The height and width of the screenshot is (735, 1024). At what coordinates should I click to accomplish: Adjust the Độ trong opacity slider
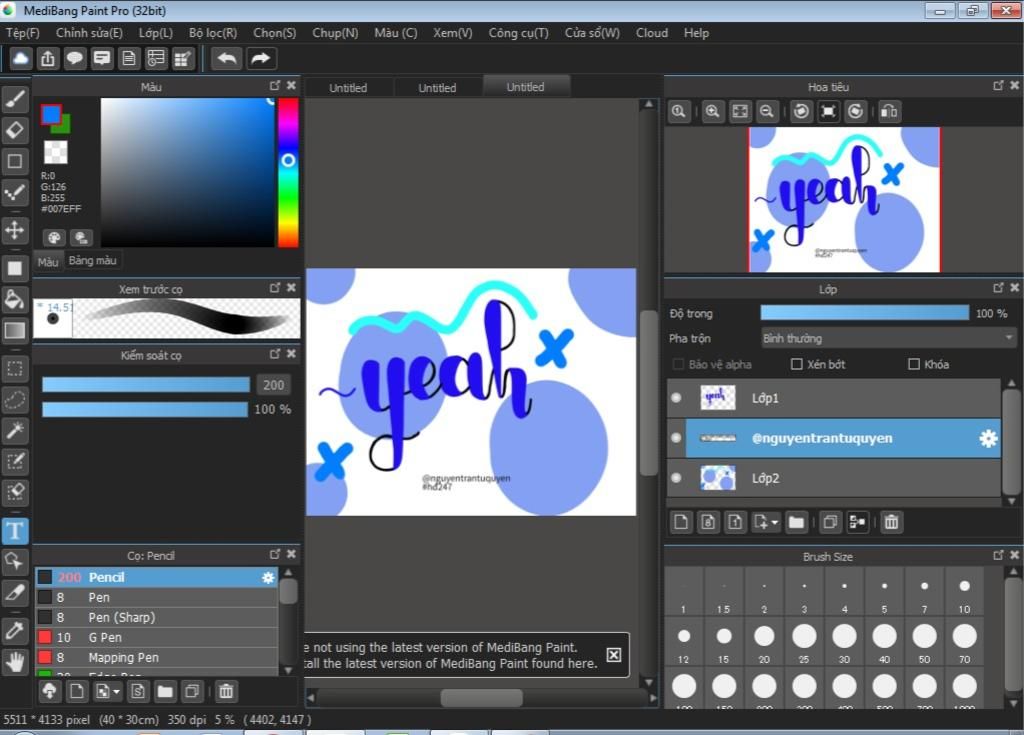(865, 314)
